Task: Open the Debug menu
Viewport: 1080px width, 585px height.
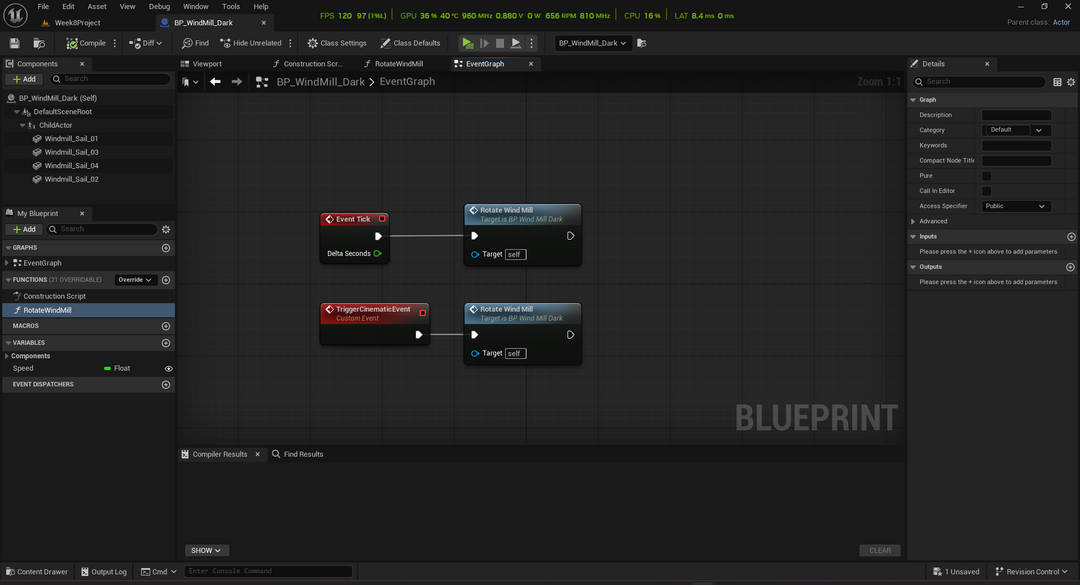Action: click(x=159, y=6)
